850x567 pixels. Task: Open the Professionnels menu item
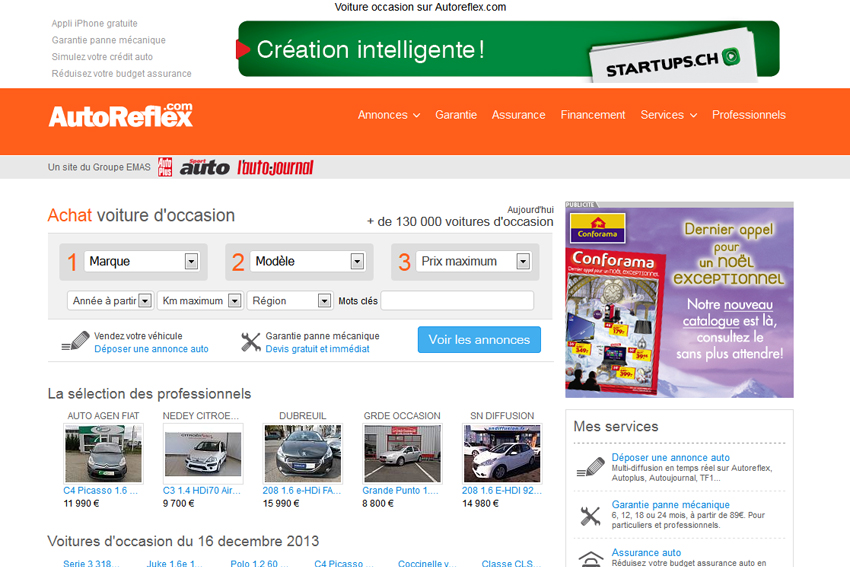[x=749, y=115]
